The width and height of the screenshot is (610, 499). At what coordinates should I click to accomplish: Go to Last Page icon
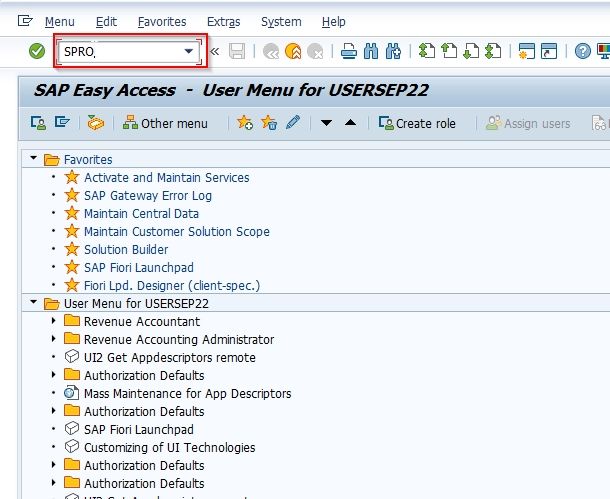click(x=493, y=51)
